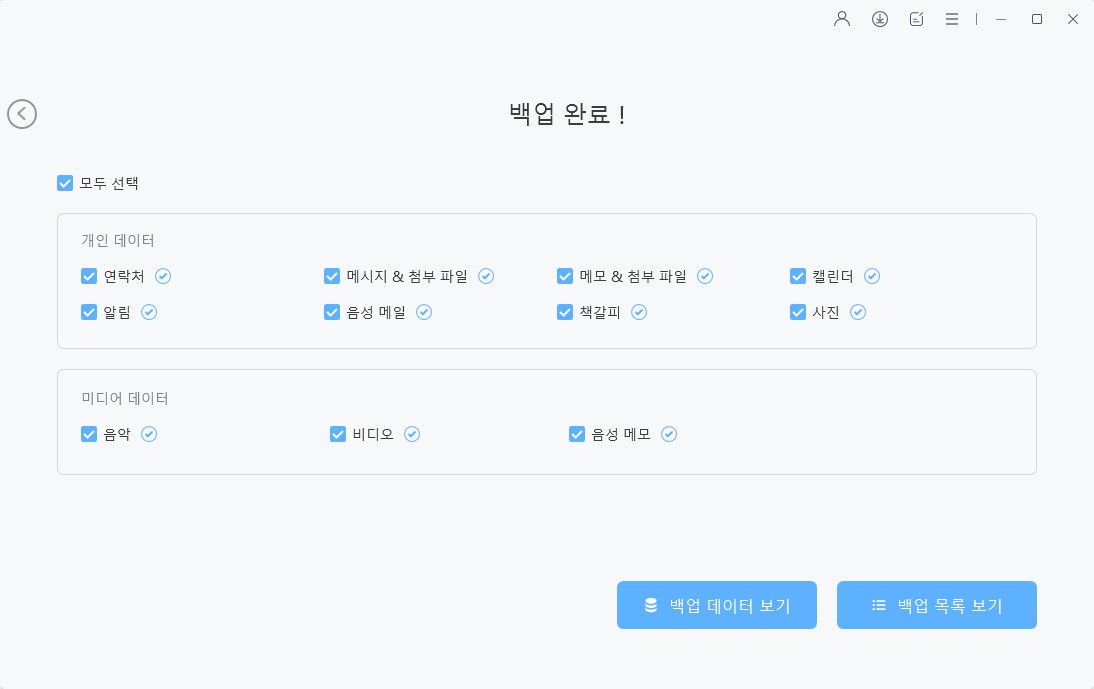Image resolution: width=1094 pixels, height=689 pixels.
Task: Uncheck the 연락처 checkbox
Action: [x=89, y=276]
